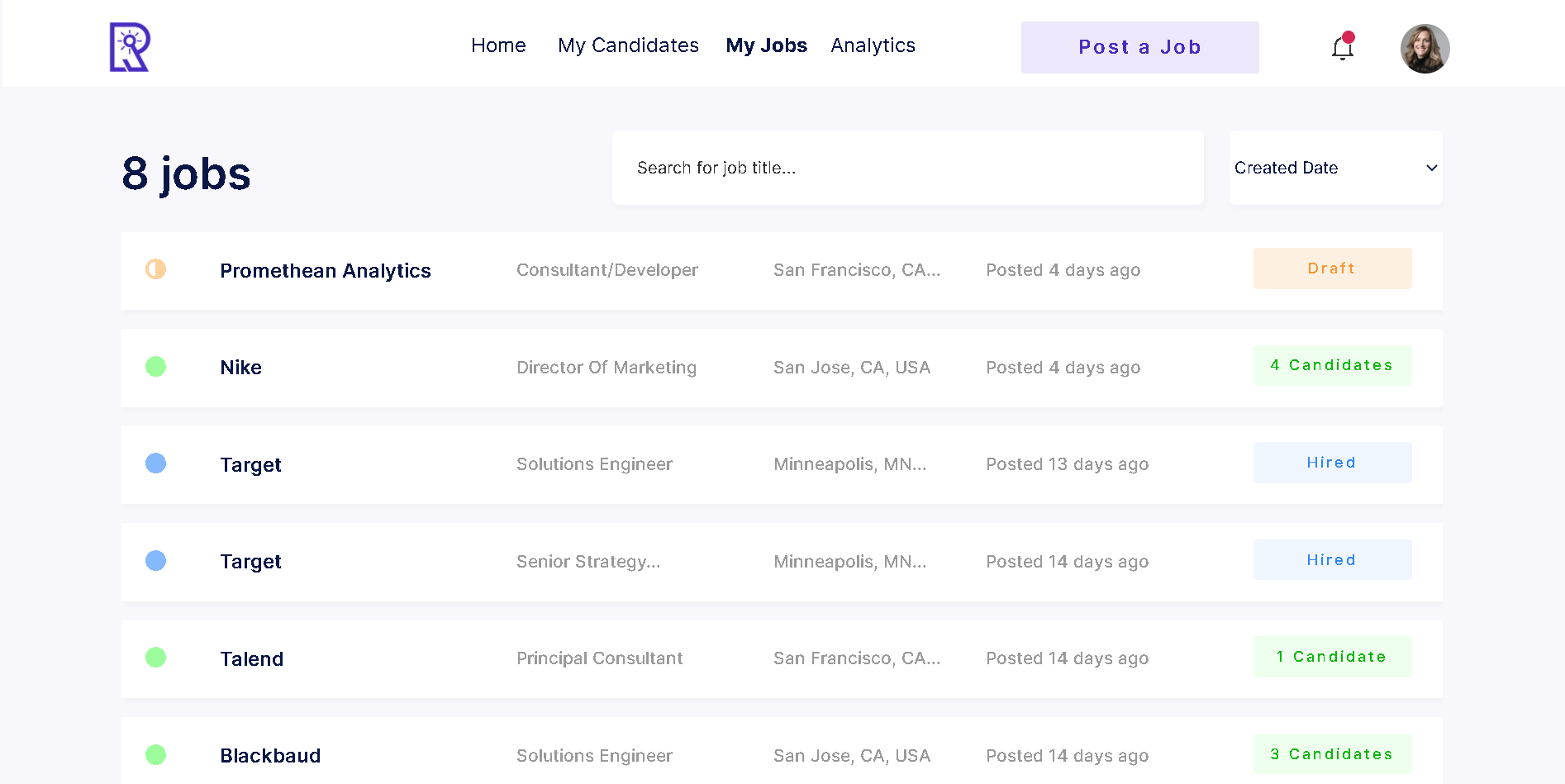This screenshot has width=1565, height=784.
Task: Click the 1 Candidate badge for Talend
Action: click(1332, 657)
